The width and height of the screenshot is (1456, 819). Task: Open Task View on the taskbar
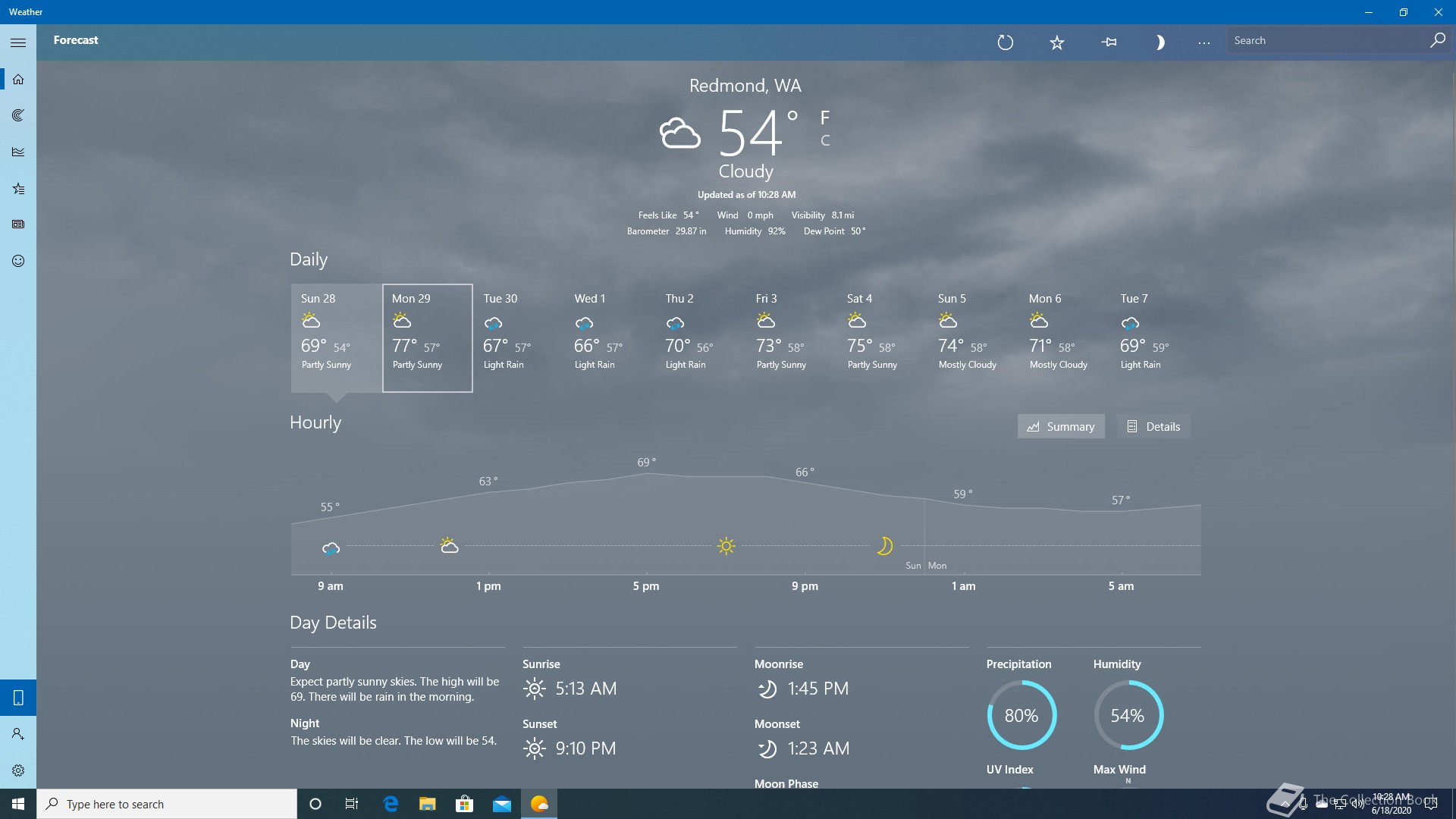coord(352,804)
